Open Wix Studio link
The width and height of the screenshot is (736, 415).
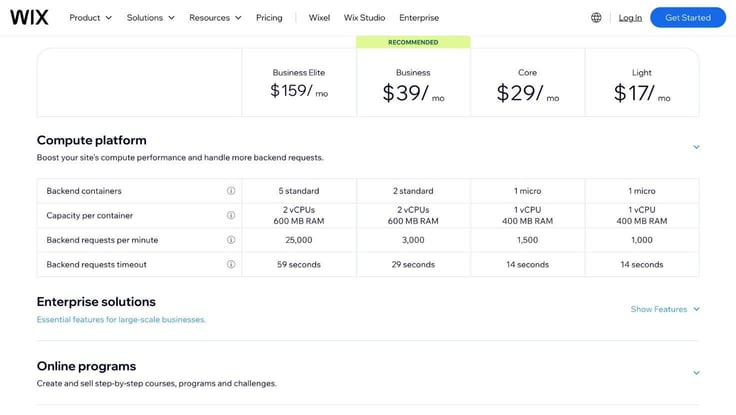click(364, 17)
